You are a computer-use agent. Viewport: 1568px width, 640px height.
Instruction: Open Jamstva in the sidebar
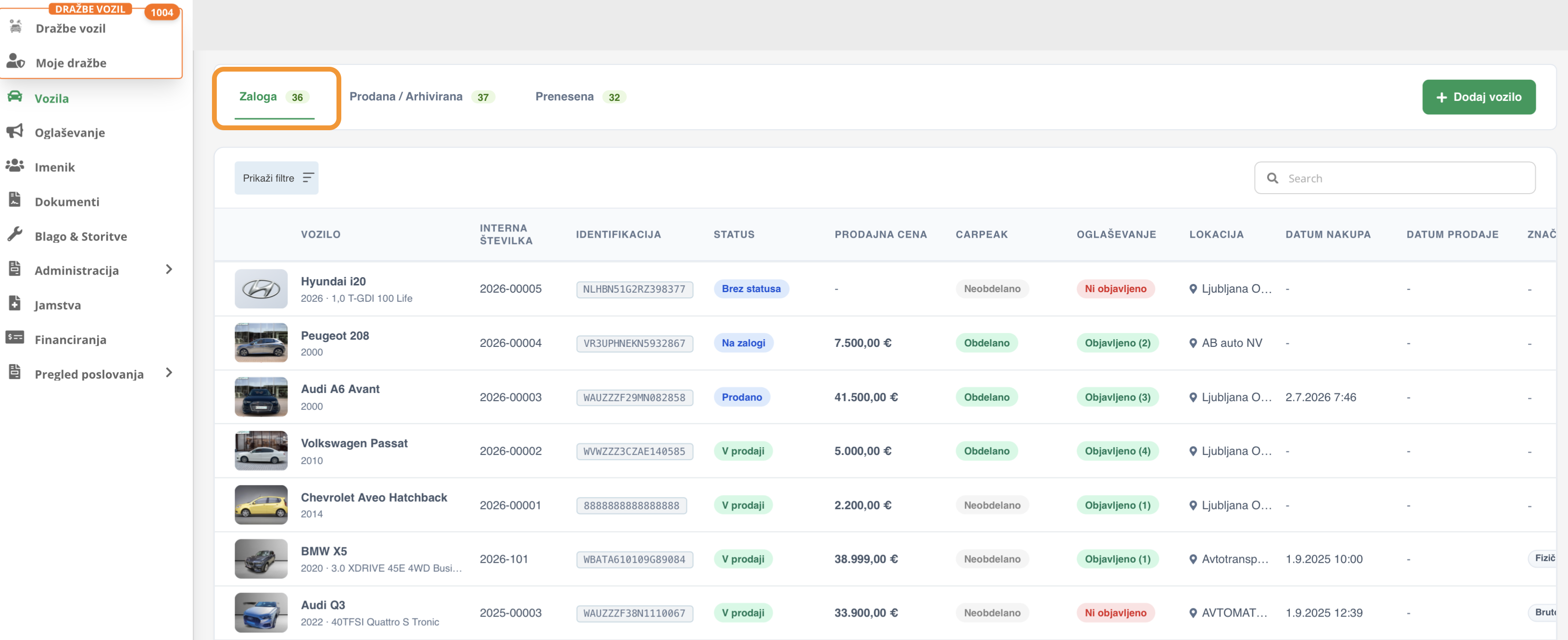(x=57, y=306)
